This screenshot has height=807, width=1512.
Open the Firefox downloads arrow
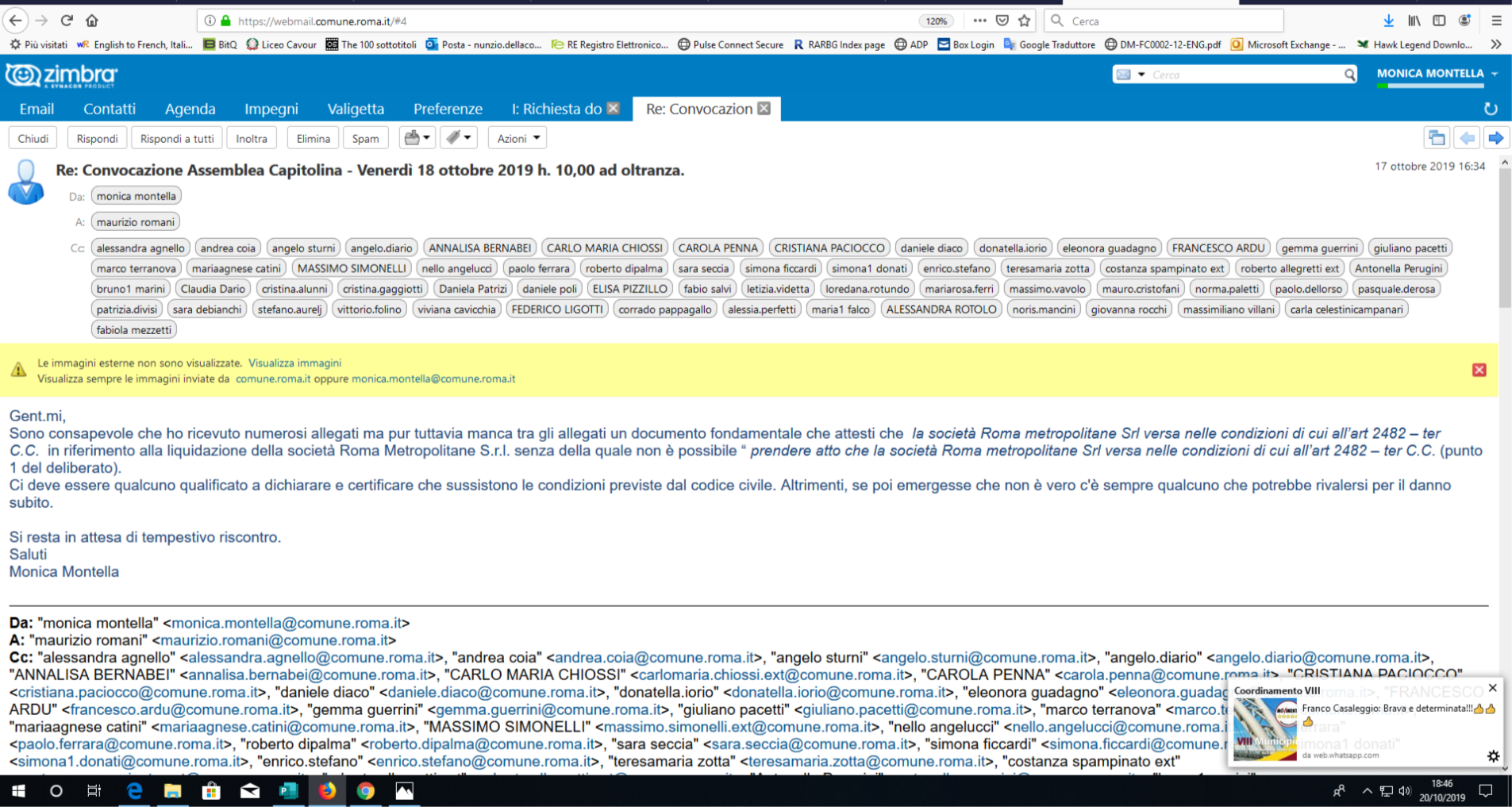[1388, 21]
